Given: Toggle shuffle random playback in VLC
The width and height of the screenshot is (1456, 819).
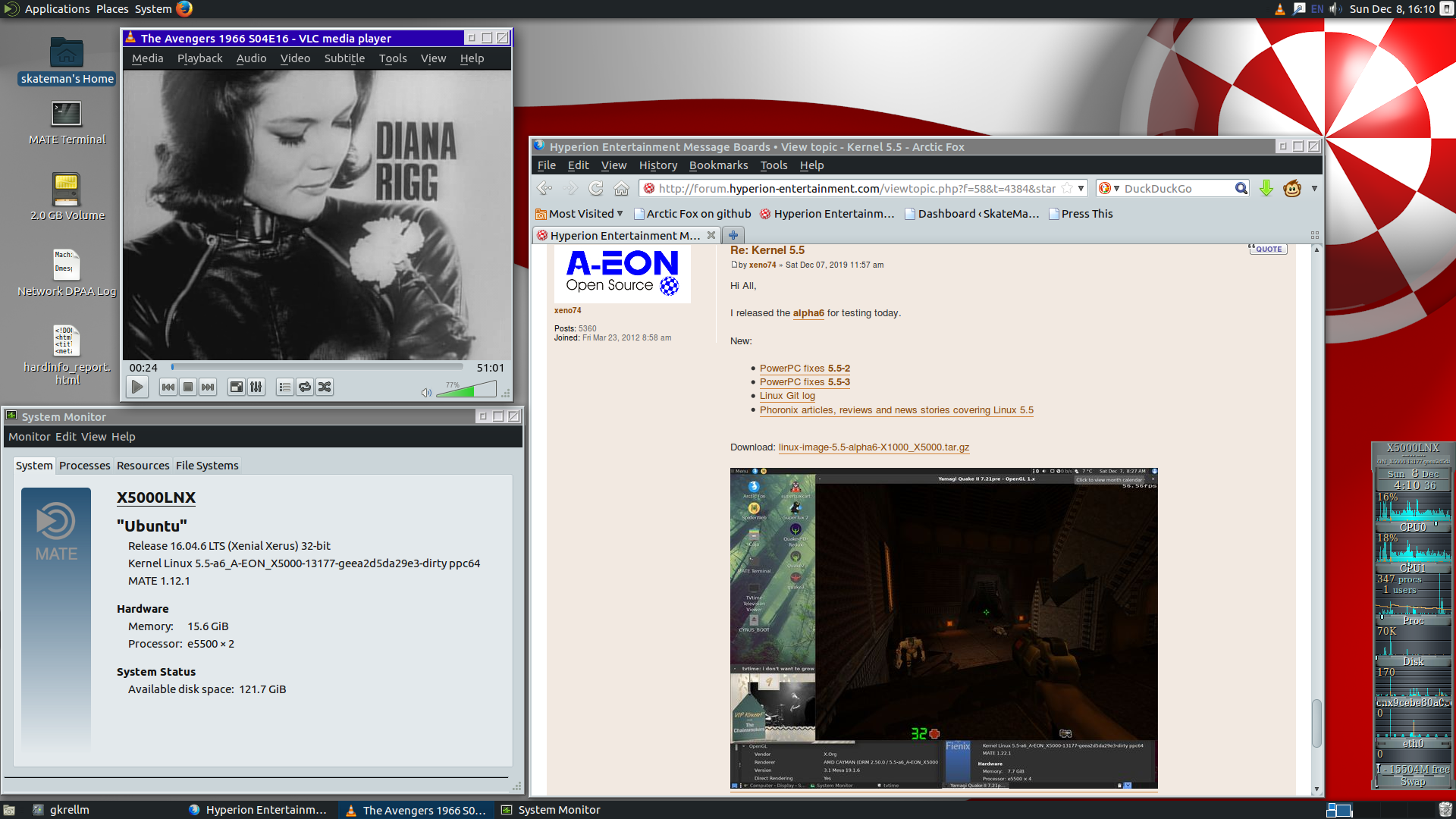Looking at the screenshot, I should coord(325,388).
